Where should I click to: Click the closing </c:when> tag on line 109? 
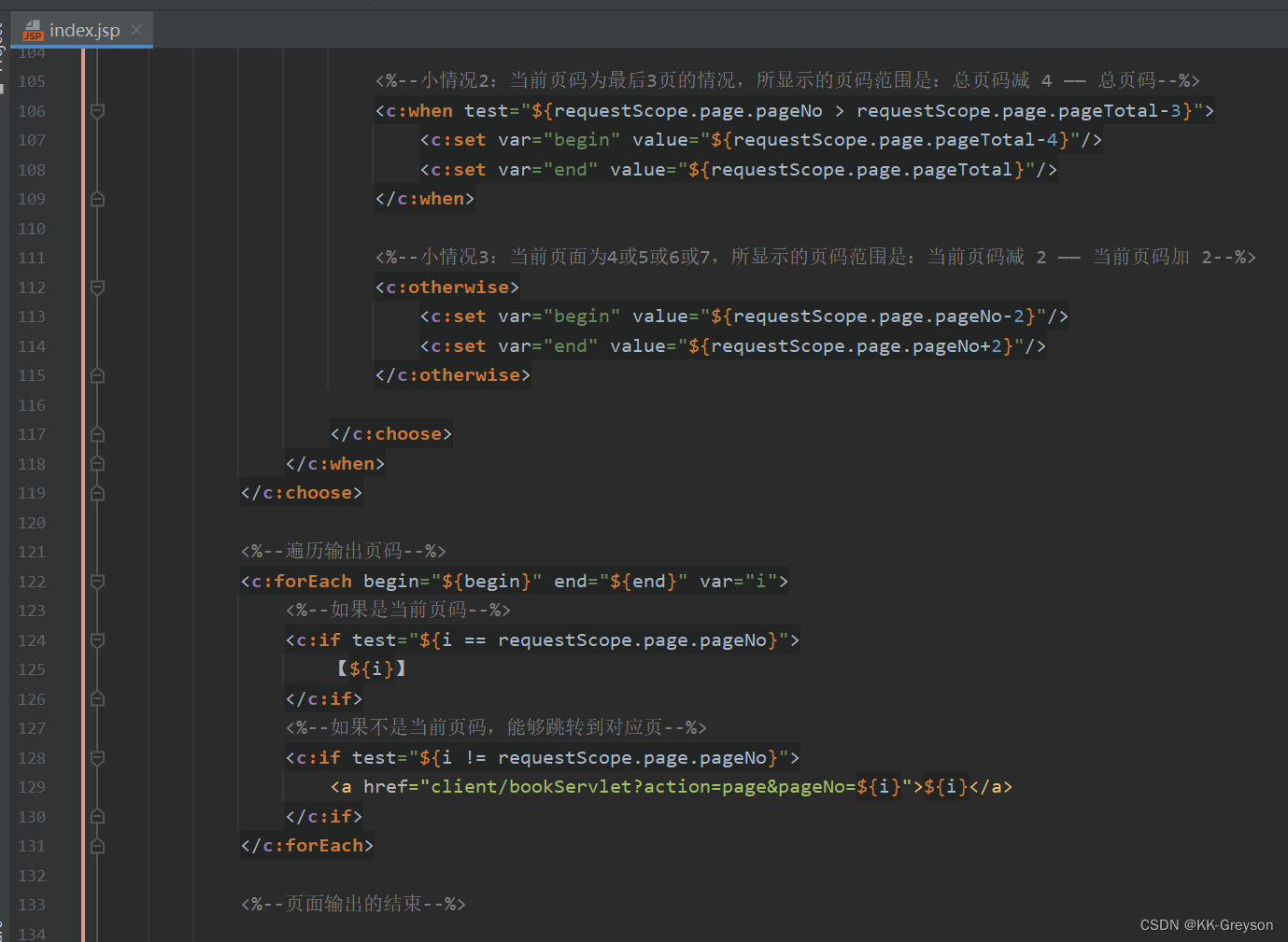point(425,199)
